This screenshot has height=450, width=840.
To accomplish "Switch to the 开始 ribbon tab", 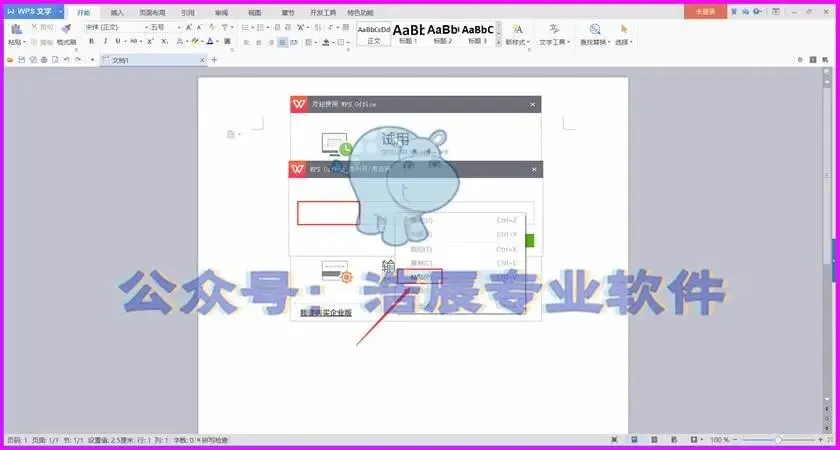I will point(84,12).
